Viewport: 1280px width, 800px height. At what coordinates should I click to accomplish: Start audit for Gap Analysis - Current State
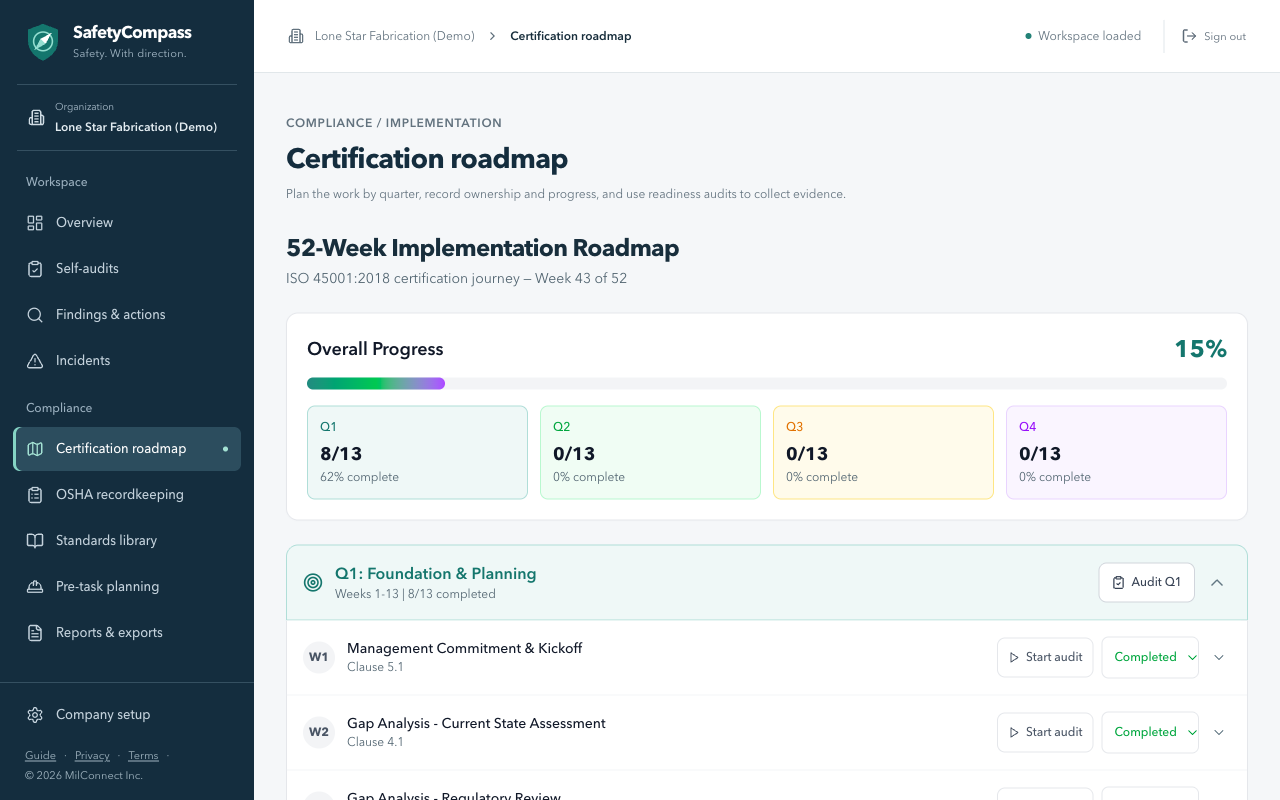coord(1045,732)
